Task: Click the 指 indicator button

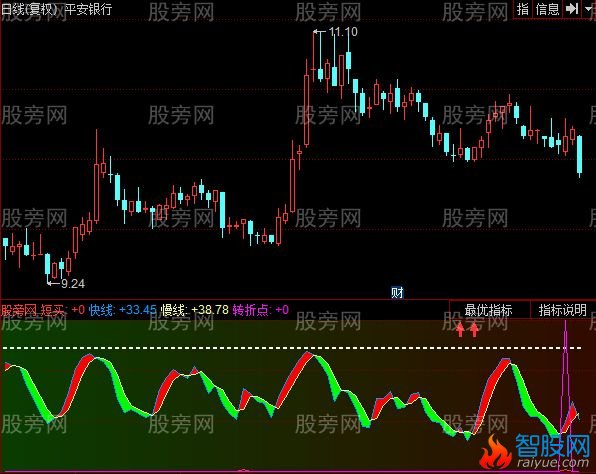Action: coord(523,9)
